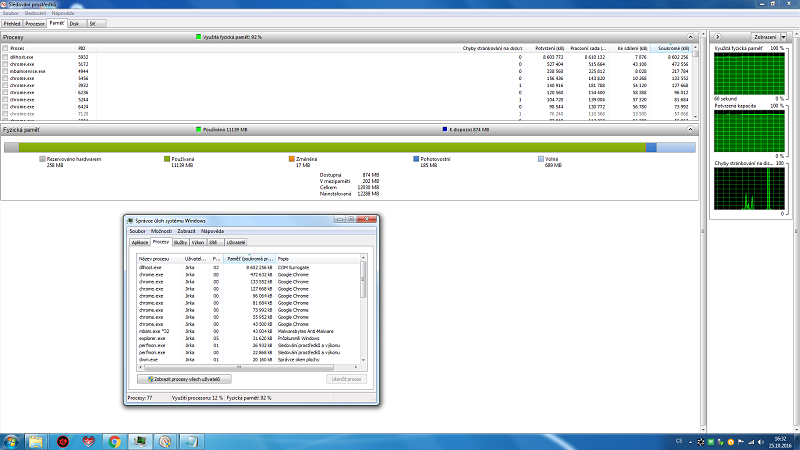Switch to Výkon tab in Task Manager

pos(198,242)
